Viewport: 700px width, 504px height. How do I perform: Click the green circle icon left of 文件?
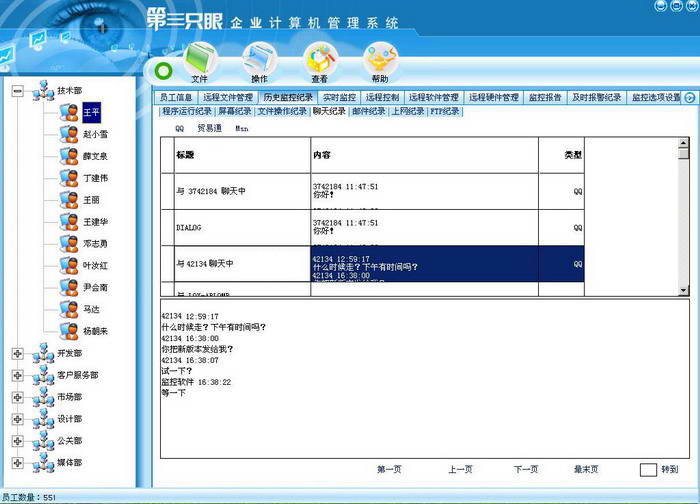pos(163,72)
